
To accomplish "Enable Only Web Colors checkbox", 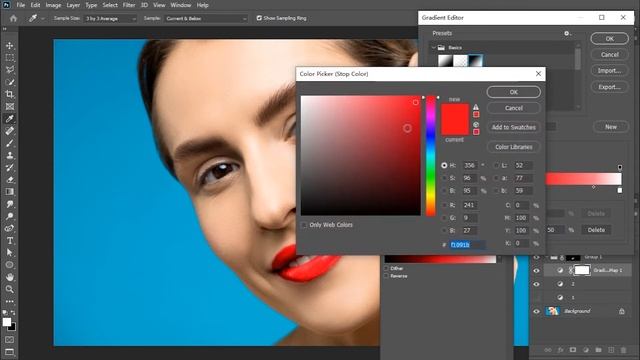I will [304, 225].
